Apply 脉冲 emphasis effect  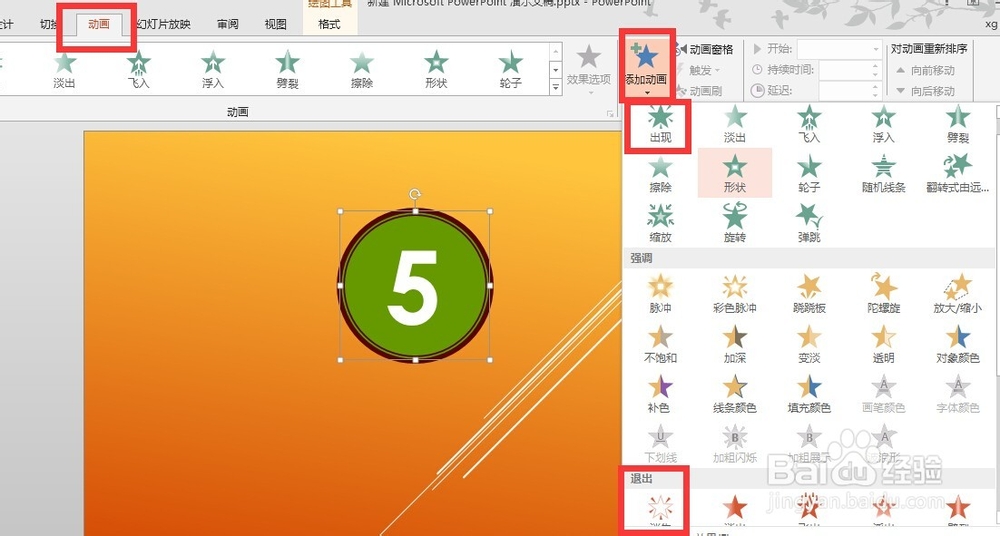[x=660, y=294]
